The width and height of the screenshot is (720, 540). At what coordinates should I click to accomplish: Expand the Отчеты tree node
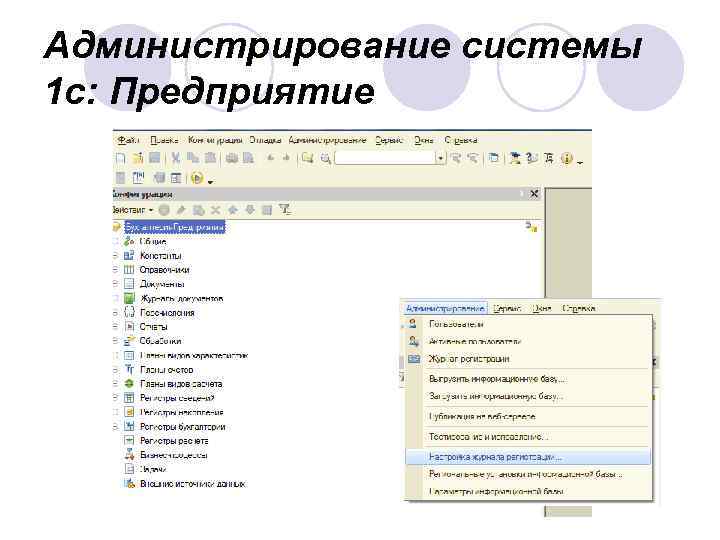click(115, 327)
